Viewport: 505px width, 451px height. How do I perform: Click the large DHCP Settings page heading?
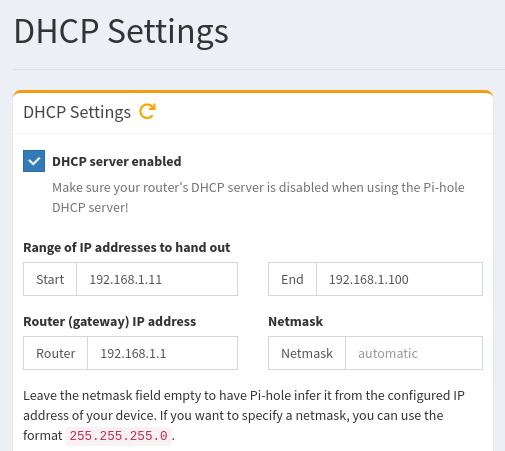coord(121,32)
